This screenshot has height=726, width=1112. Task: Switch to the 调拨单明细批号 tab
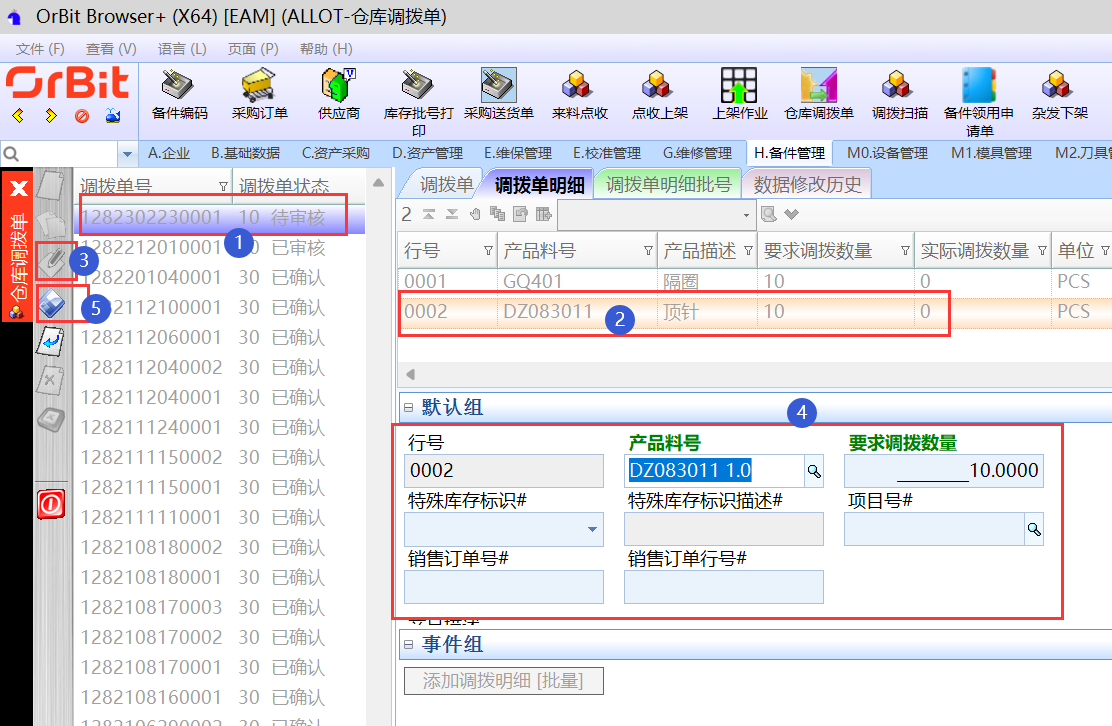coord(668,185)
